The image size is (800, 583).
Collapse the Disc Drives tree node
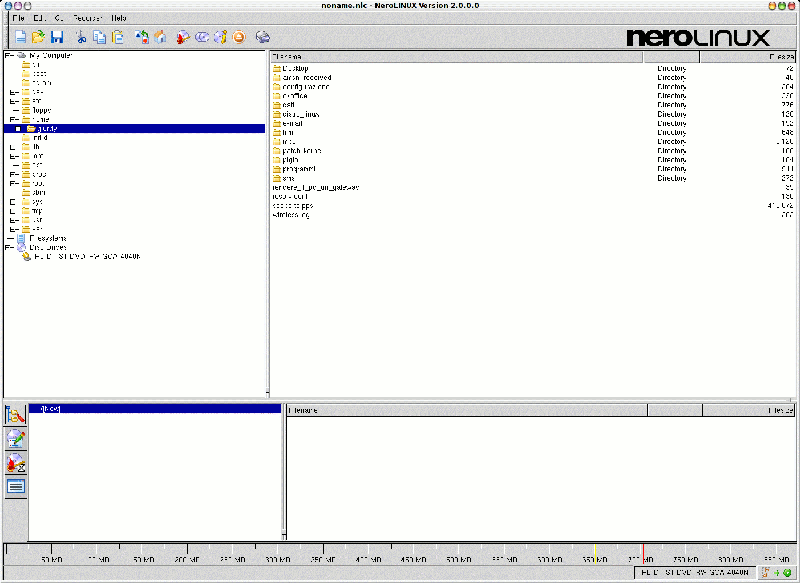click(x=9, y=247)
